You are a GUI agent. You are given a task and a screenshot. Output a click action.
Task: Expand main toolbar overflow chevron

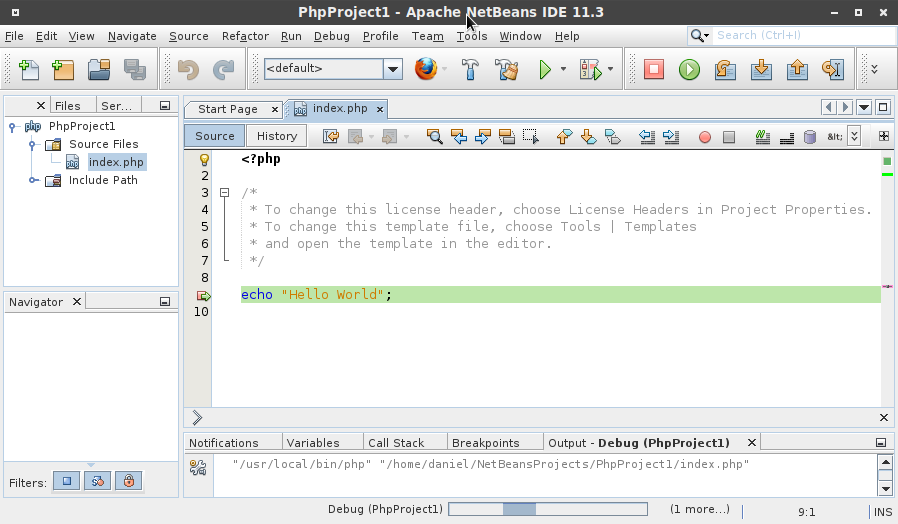pyautogui.click(x=875, y=69)
